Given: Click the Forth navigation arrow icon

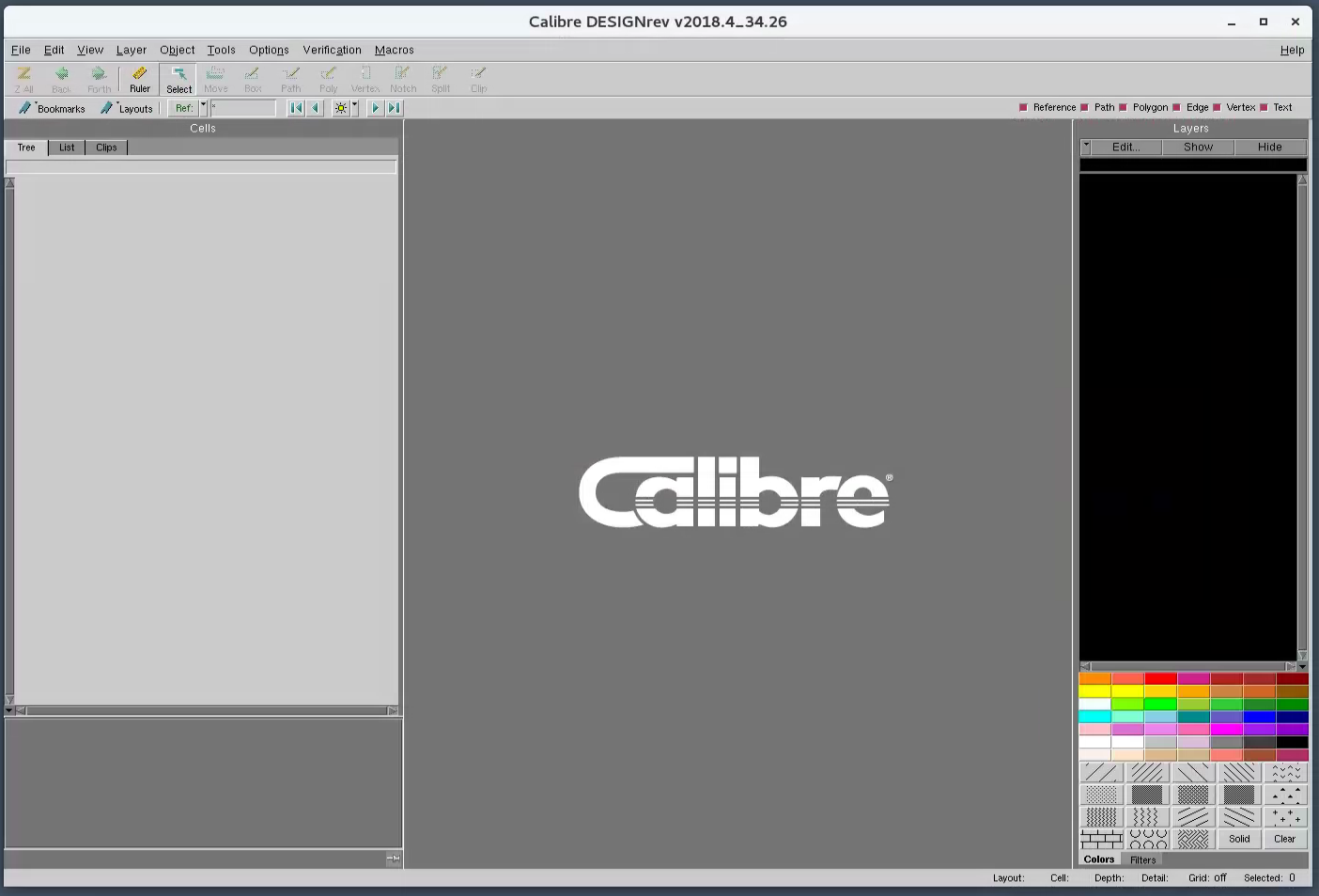Looking at the screenshot, I should 99,78.
